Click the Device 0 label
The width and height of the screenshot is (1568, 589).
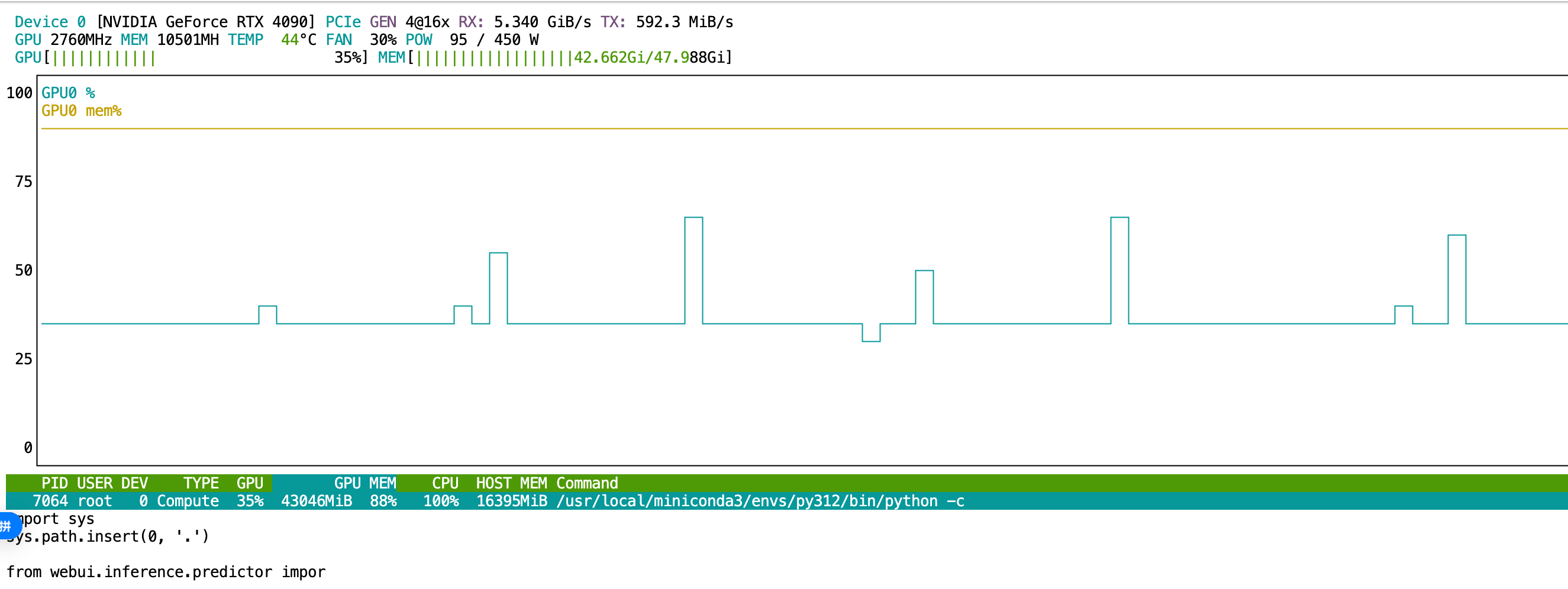pos(50,22)
